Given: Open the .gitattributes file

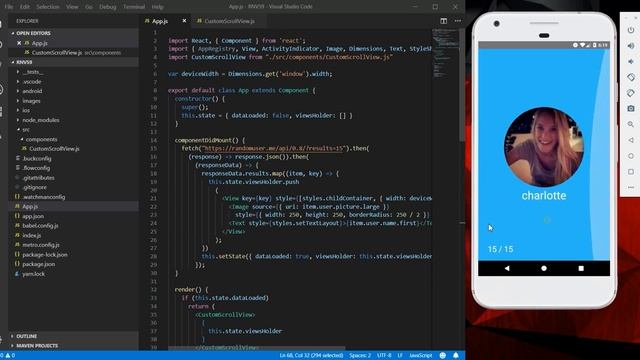Looking at the screenshot, I should click(x=38, y=178).
